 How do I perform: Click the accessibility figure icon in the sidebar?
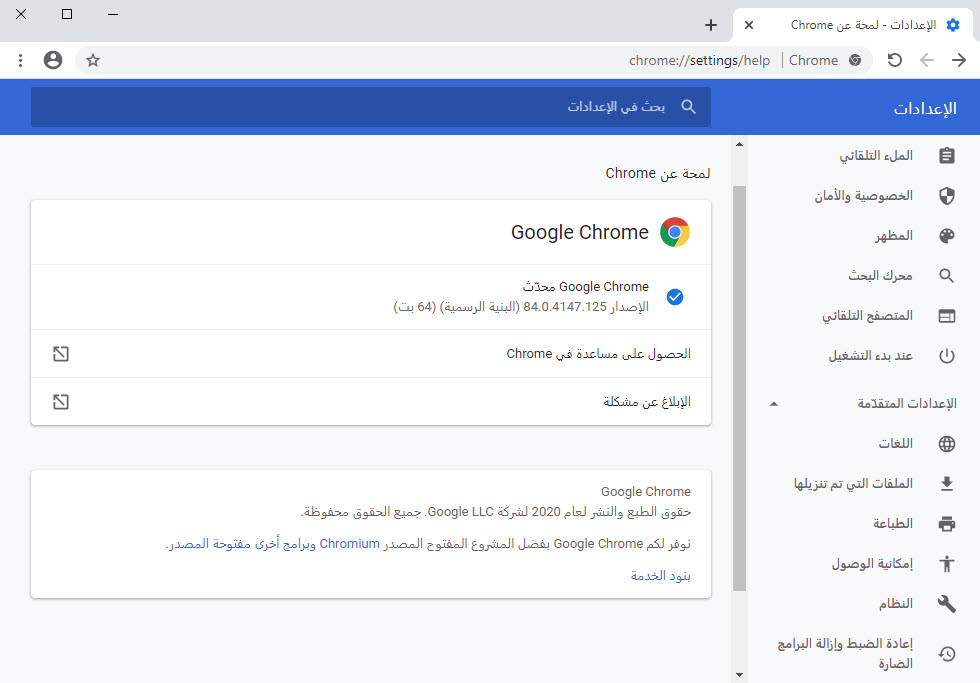[947, 564]
